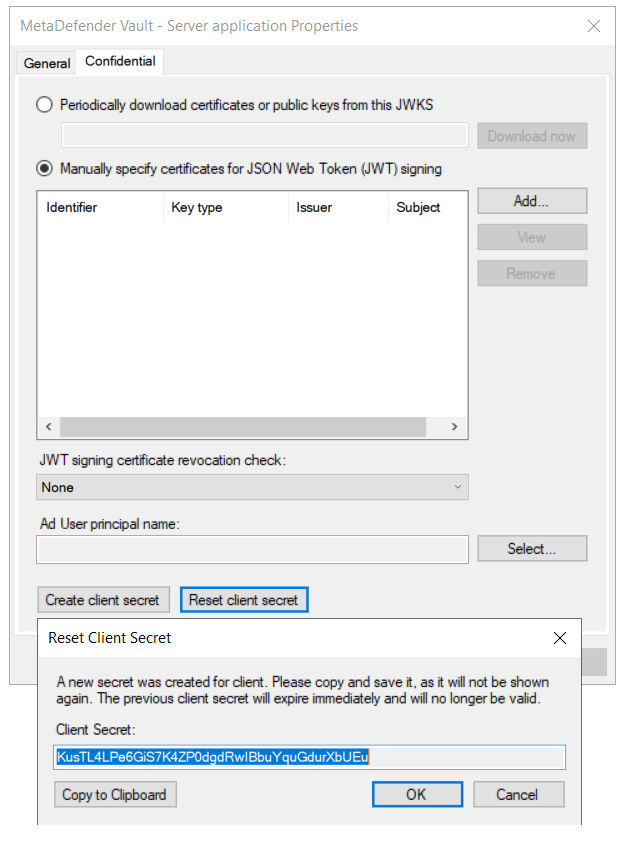This screenshot has width=627, height=845.
Task: Sort by the Subject column header
Action: [428, 207]
